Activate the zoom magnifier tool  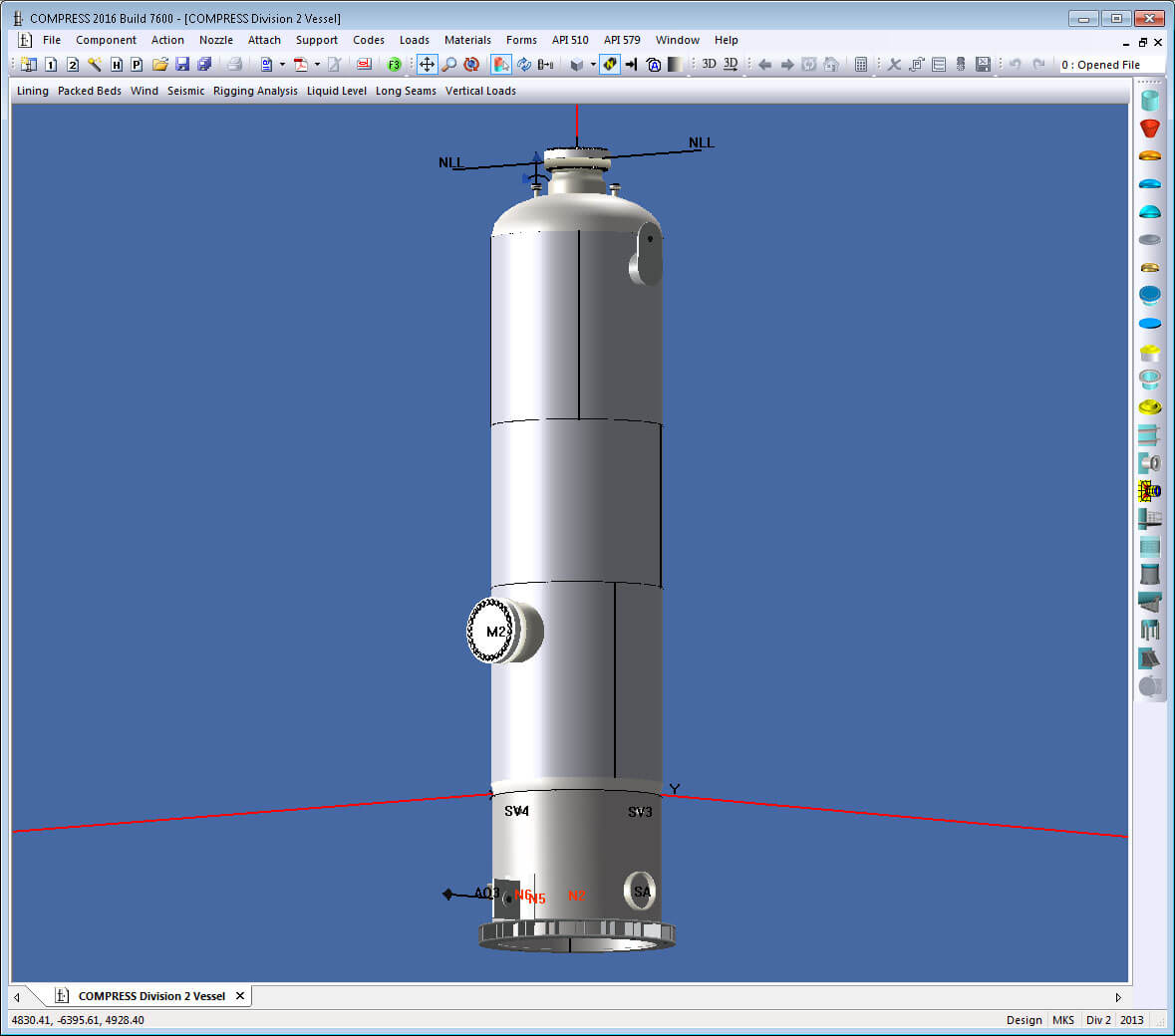[450, 65]
